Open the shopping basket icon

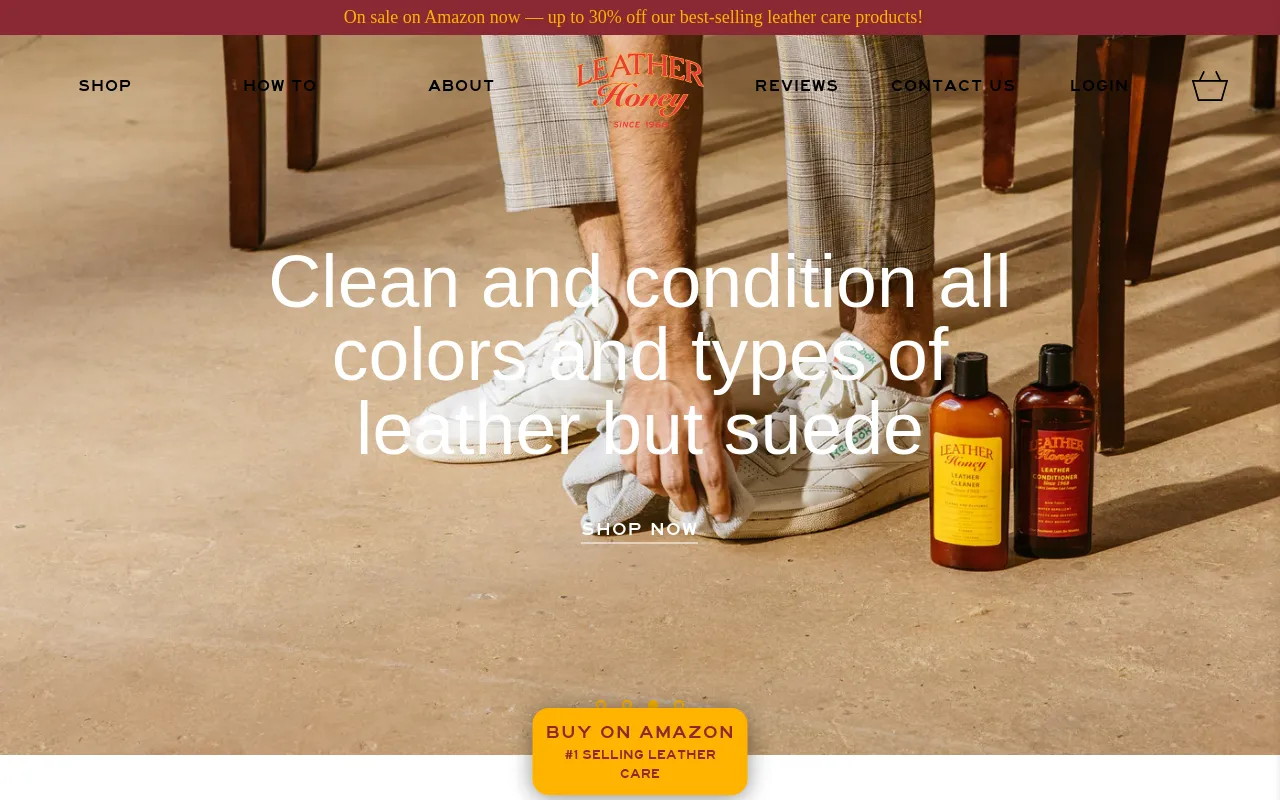pyautogui.click(x=1210, y=86)
